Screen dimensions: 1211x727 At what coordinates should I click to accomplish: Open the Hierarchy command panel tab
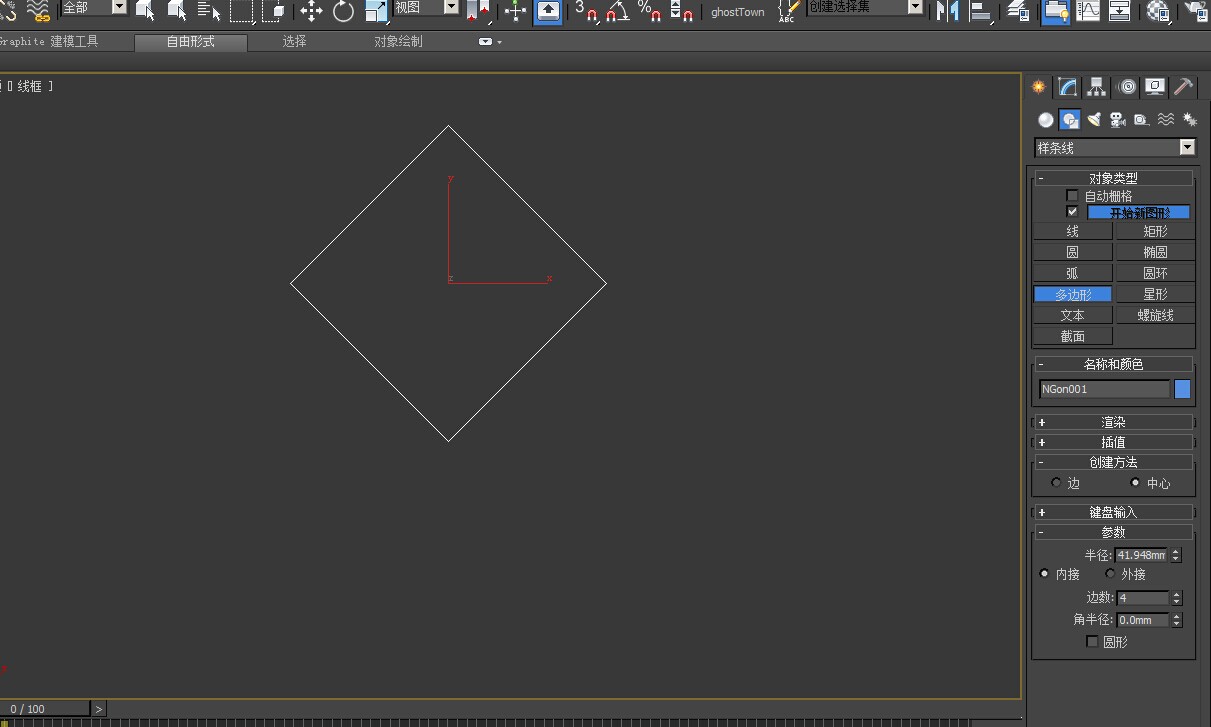1097,87
